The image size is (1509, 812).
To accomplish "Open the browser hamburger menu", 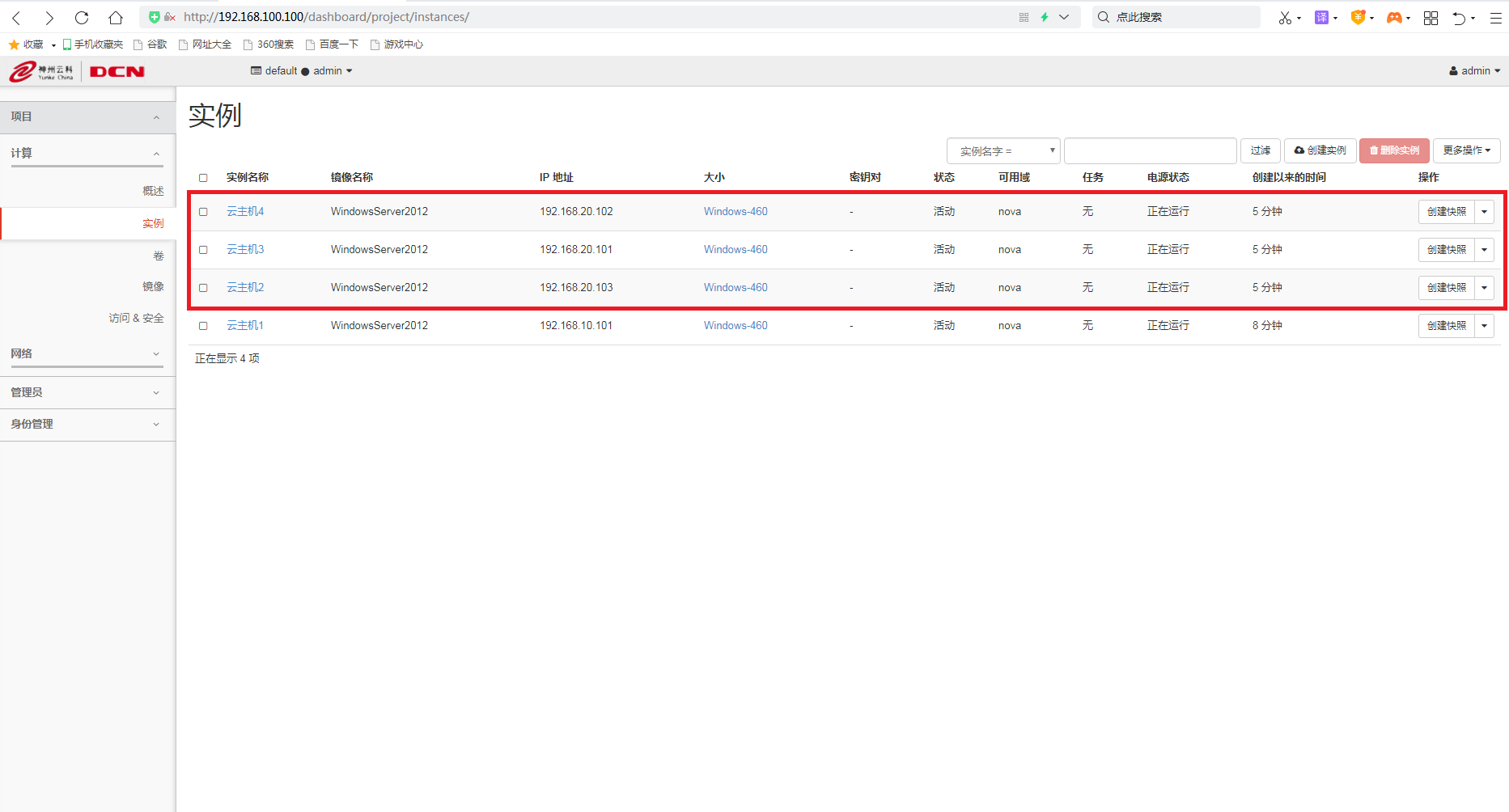I will pos(1496,17).
